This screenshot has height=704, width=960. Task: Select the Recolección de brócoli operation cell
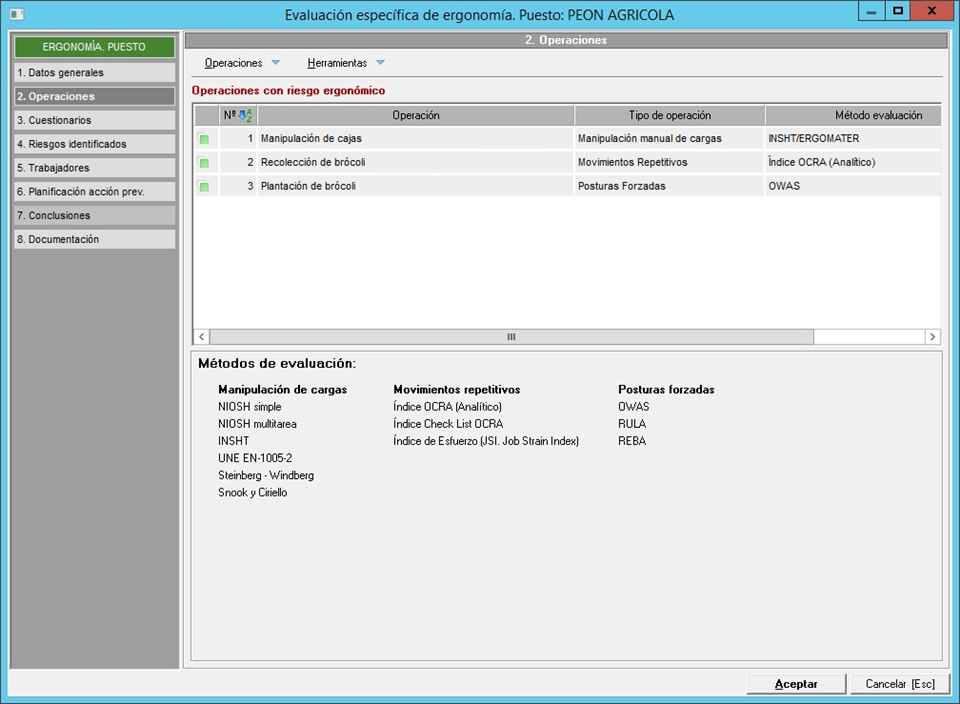415,162
